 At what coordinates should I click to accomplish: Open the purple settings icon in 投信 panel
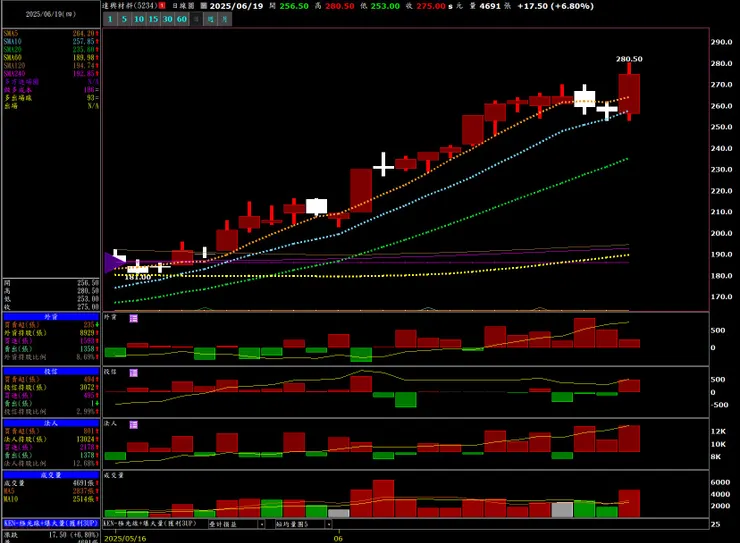coord(134,373)
